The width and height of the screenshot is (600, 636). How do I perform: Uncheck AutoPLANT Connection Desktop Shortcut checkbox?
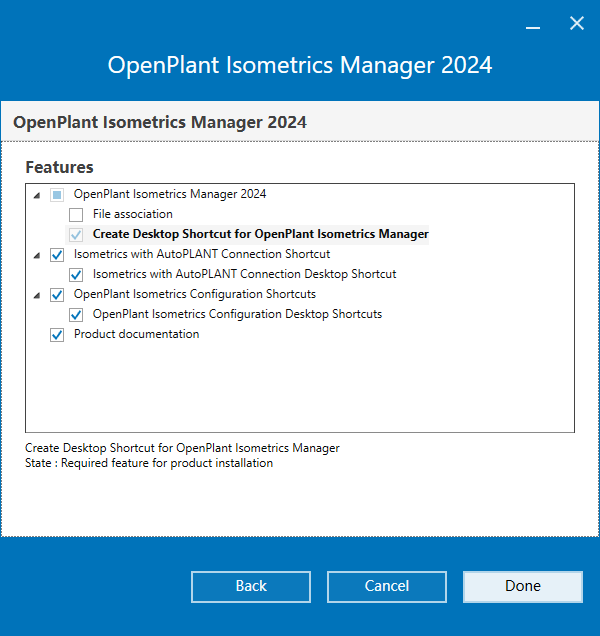76,275
